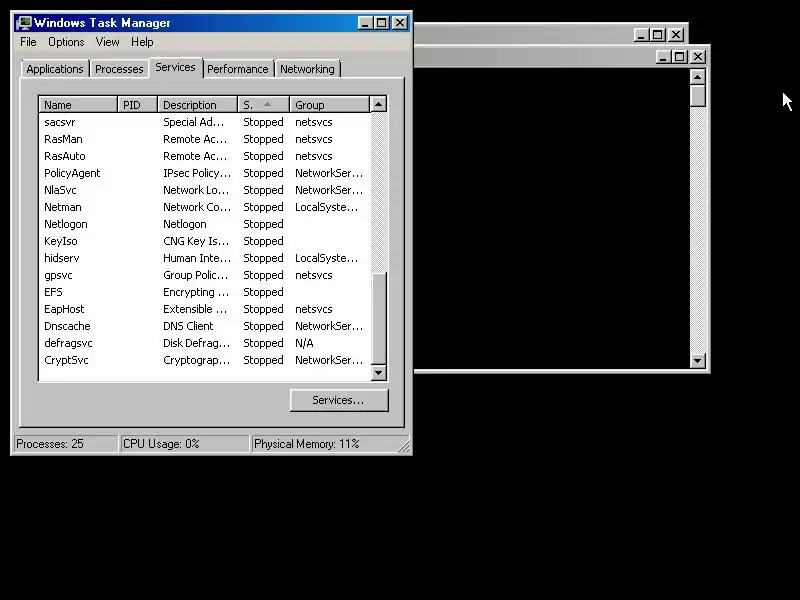800x600 pixels.
Task: Sort by the Group column header
Action: click(330, 105)
